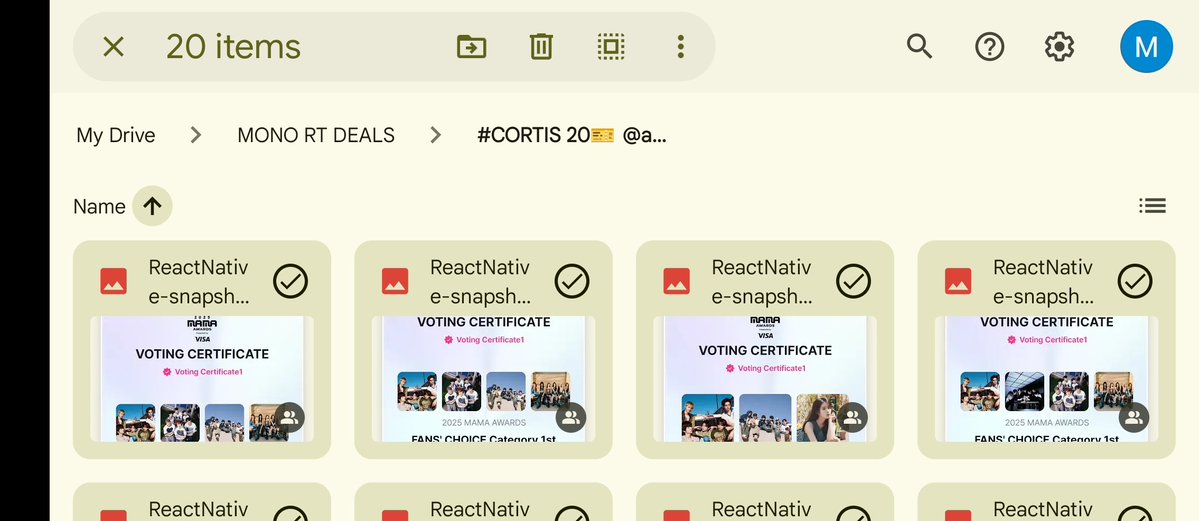1199x521 pixels.
Task: Uncheck the fourth ReactNative card's checkmark
Action: (1135, 282)
